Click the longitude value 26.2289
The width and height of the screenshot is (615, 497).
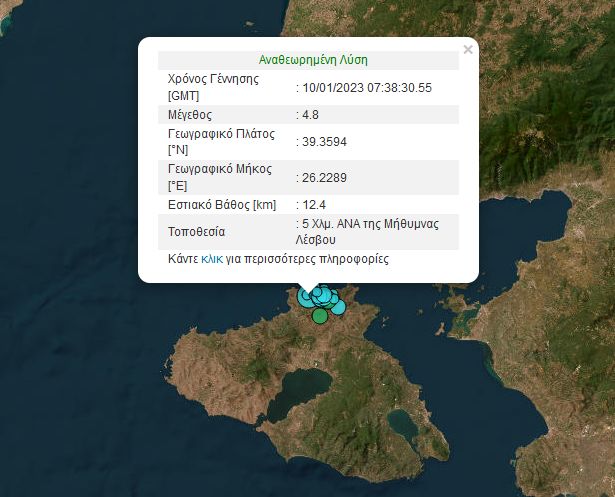coord(324,178)
